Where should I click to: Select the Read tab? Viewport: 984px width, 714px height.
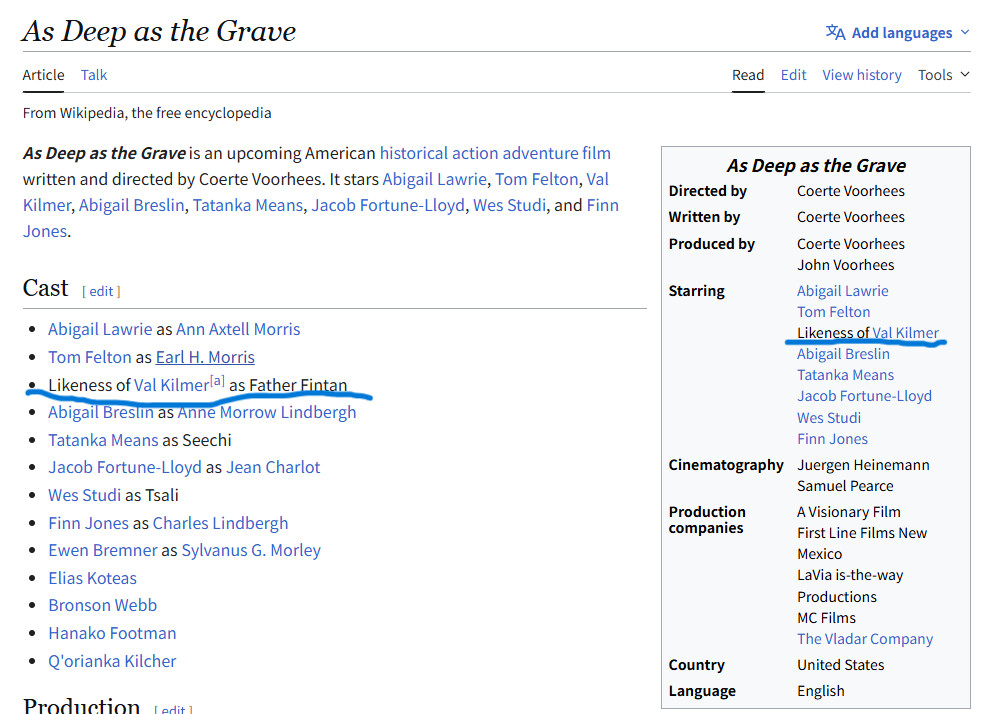(x=748, y=75)
